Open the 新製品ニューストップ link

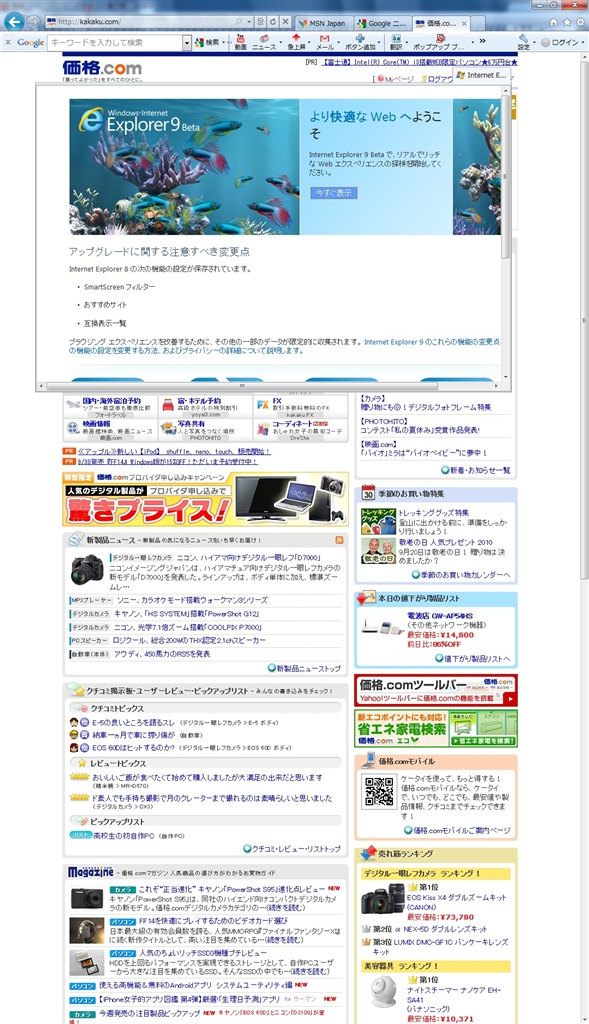click(x=304, y=668)
